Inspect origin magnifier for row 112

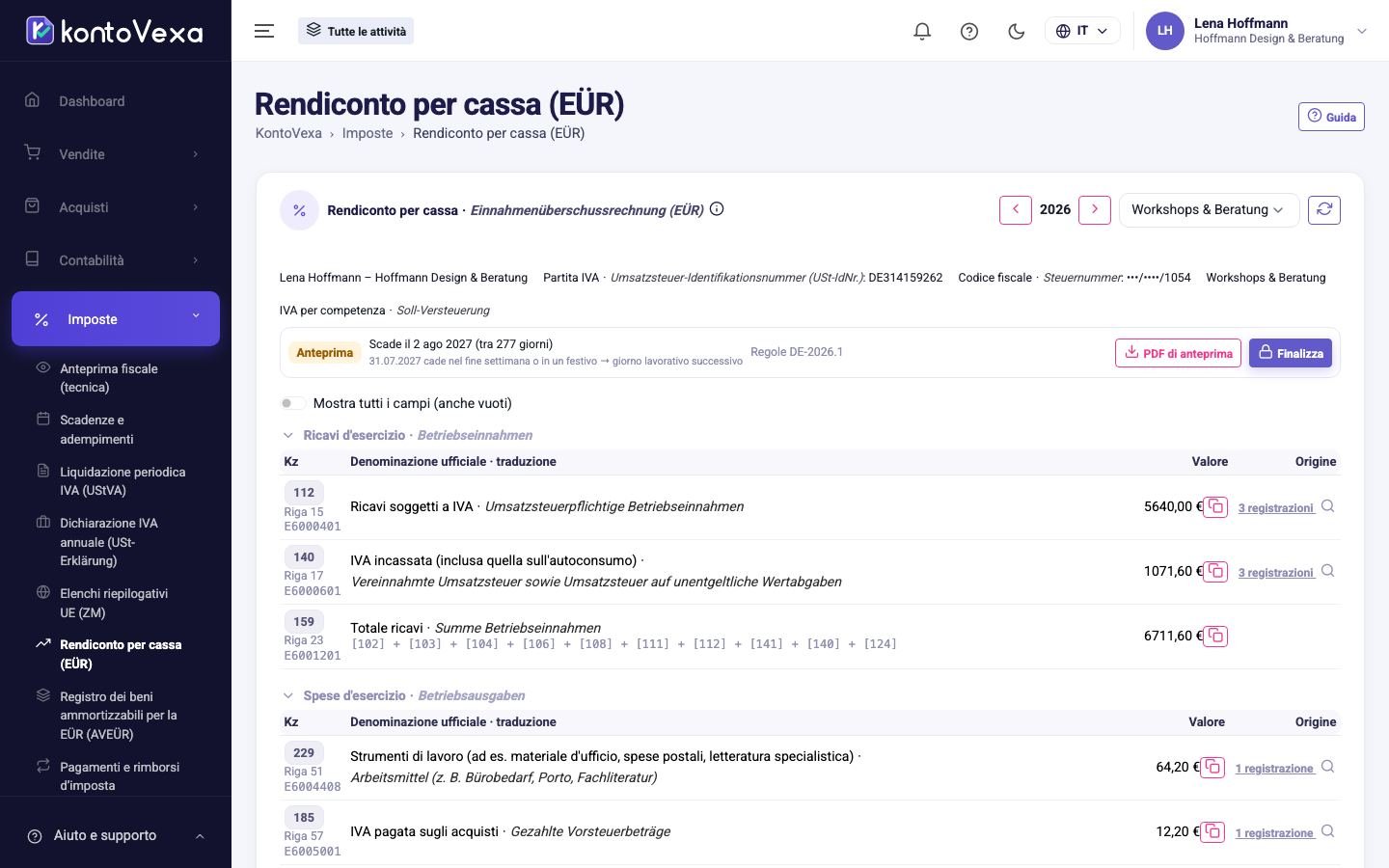tap(1328, 506)
